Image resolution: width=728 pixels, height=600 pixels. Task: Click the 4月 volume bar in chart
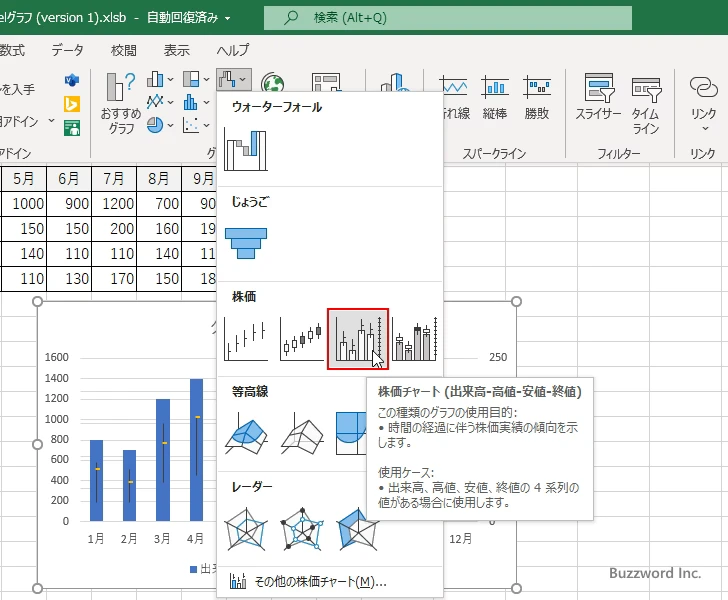pos(196,450)
